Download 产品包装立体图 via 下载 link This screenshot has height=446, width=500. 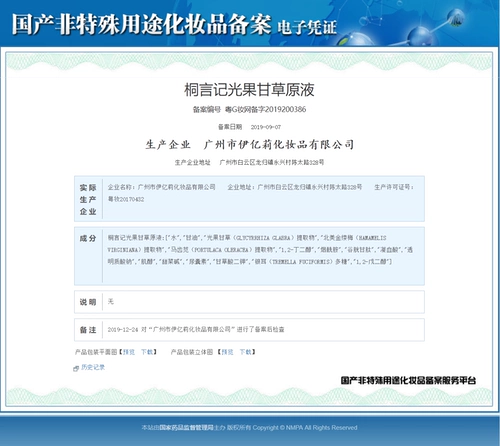pos(246,352)
